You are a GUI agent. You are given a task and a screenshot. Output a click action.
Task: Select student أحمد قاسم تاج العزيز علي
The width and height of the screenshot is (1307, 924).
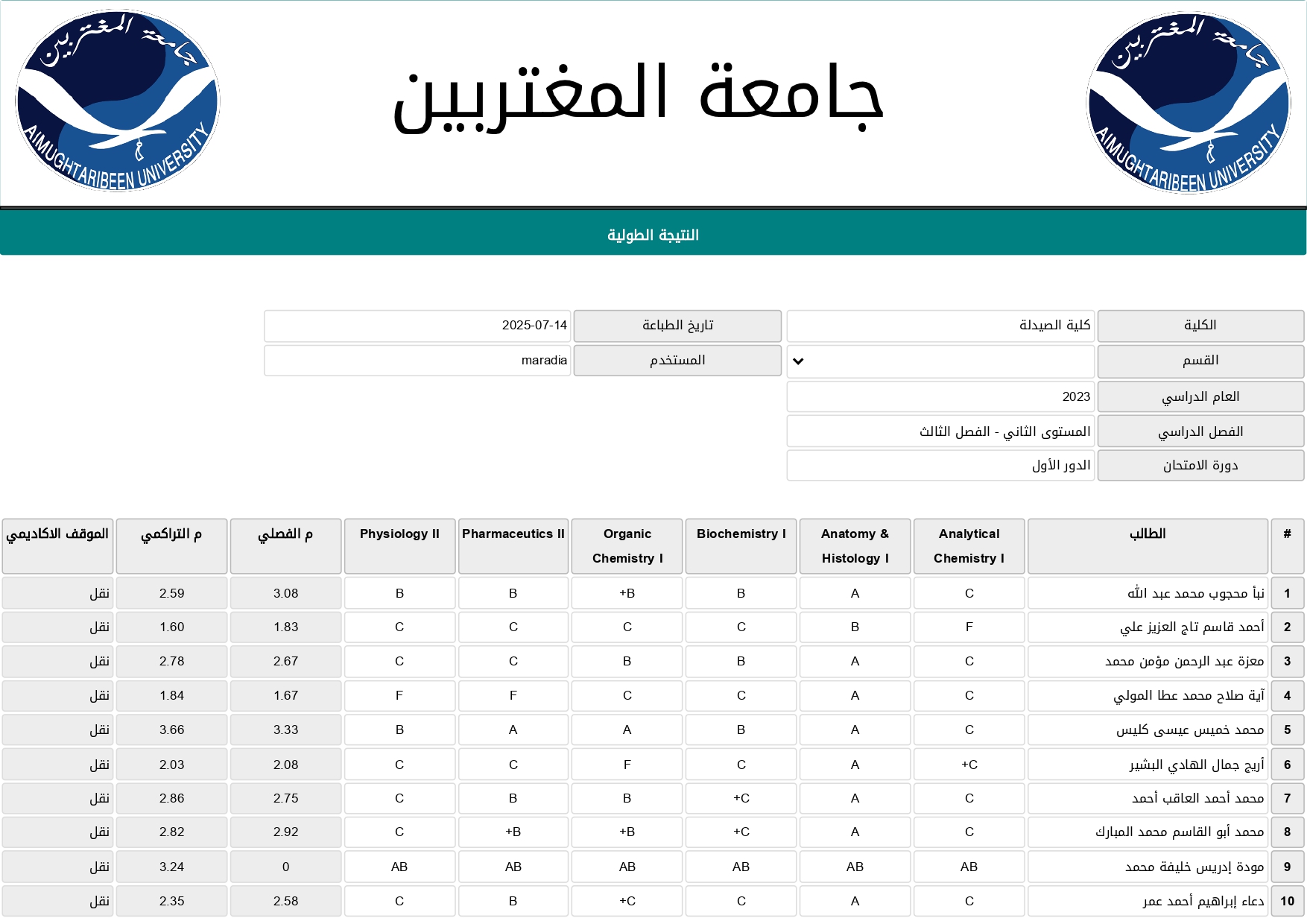(1148, 627)
